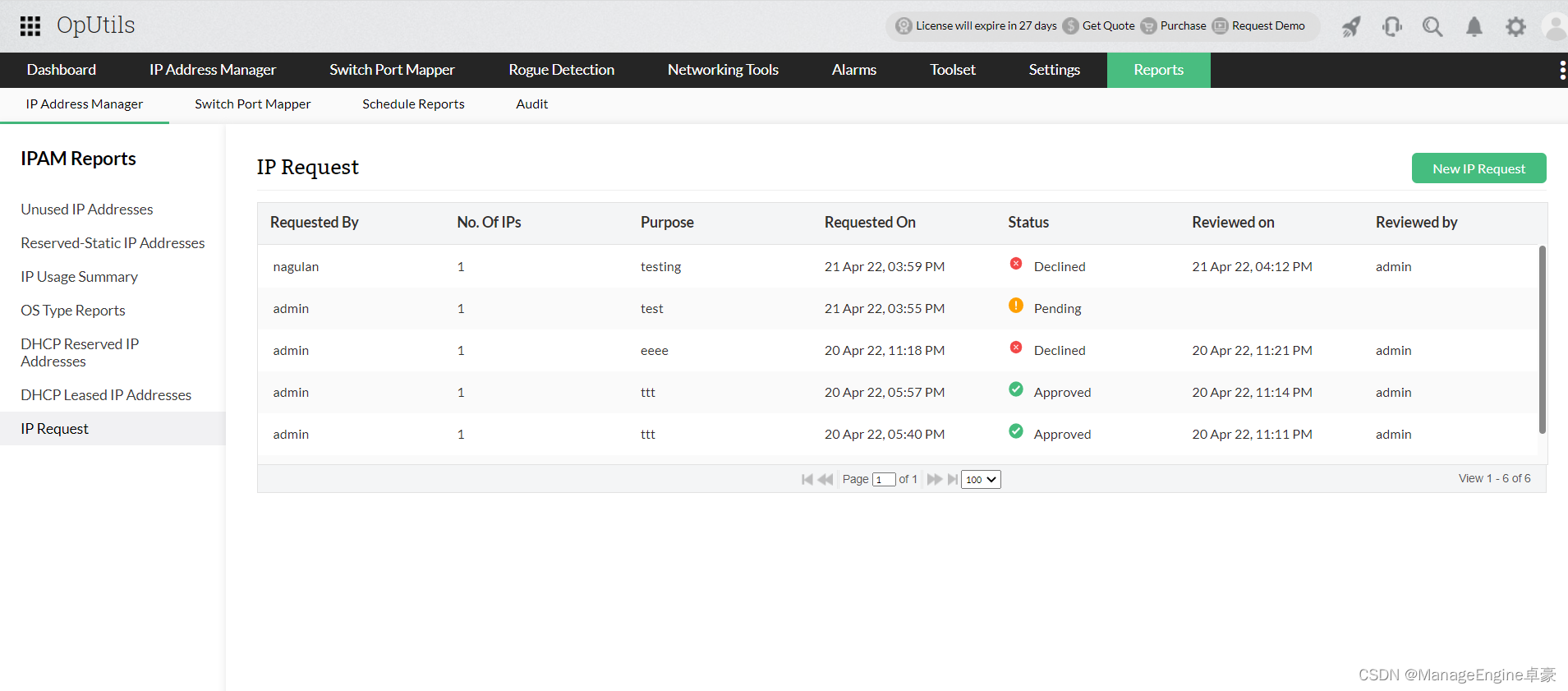Sort by Status column header
The image size is (1568, 691).
[x=1028, y=223]
